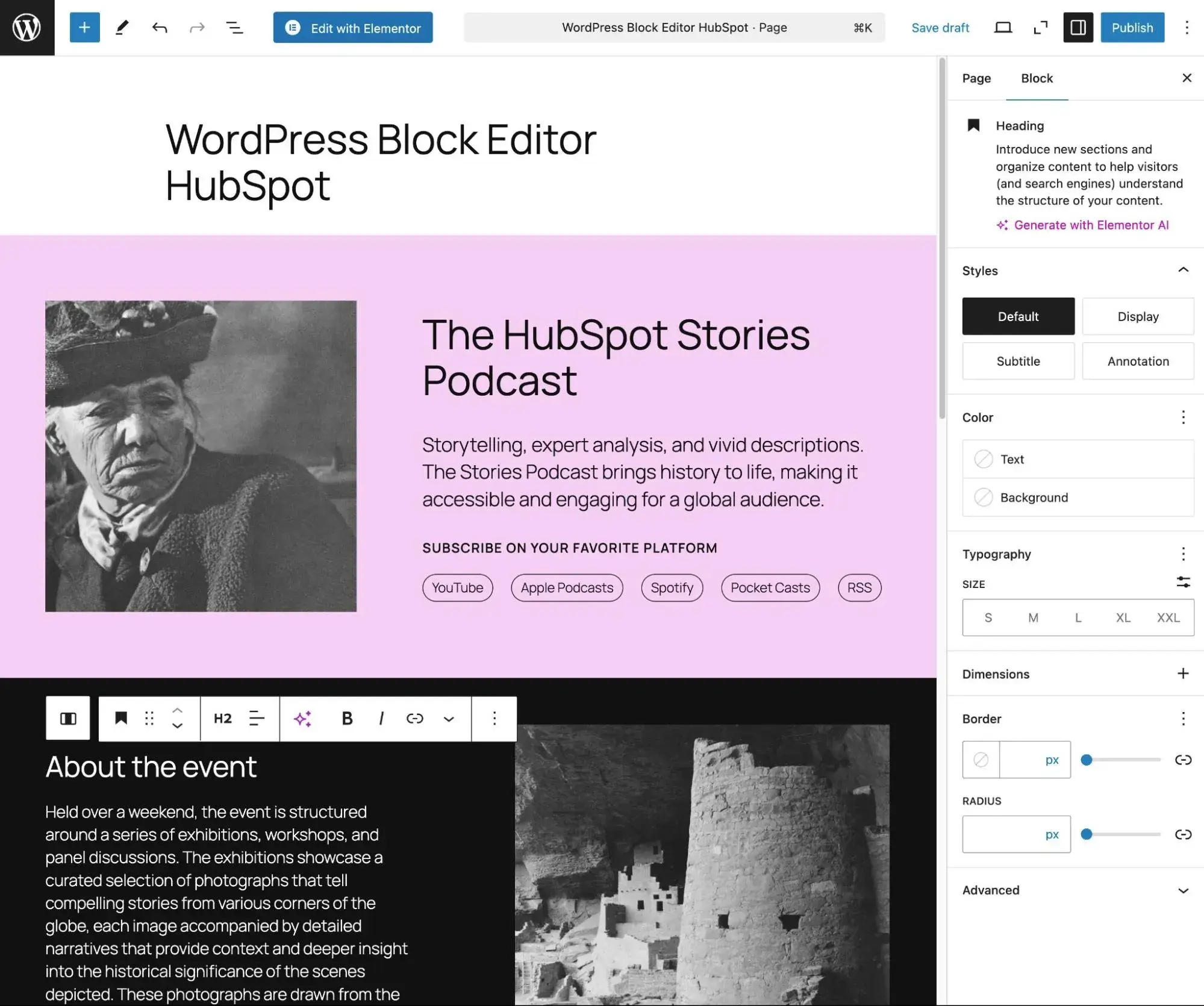Open Color options three-dot menu
1204x1006 pixels.
(1183, 417)
